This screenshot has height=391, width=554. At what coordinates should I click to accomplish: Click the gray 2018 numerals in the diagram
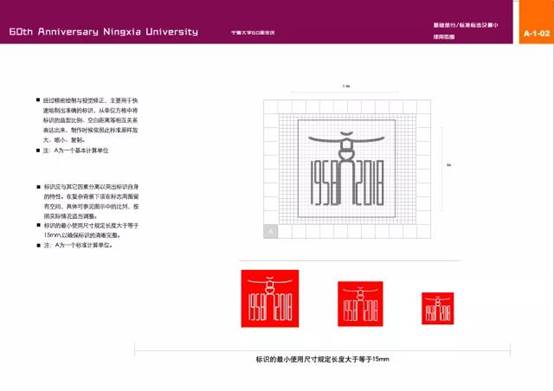click(x=368, y=183)
